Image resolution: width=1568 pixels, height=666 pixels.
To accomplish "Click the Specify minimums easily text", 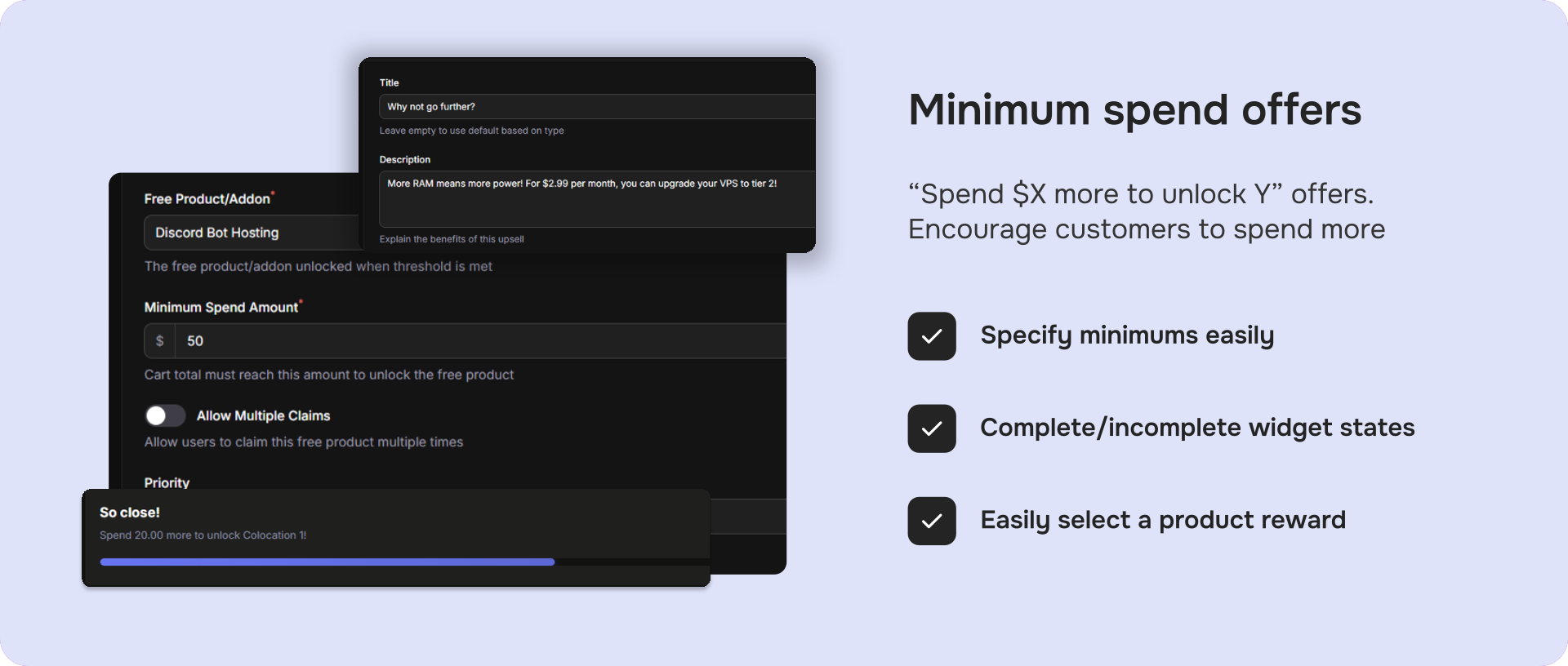I will (x=1127, y=335).
